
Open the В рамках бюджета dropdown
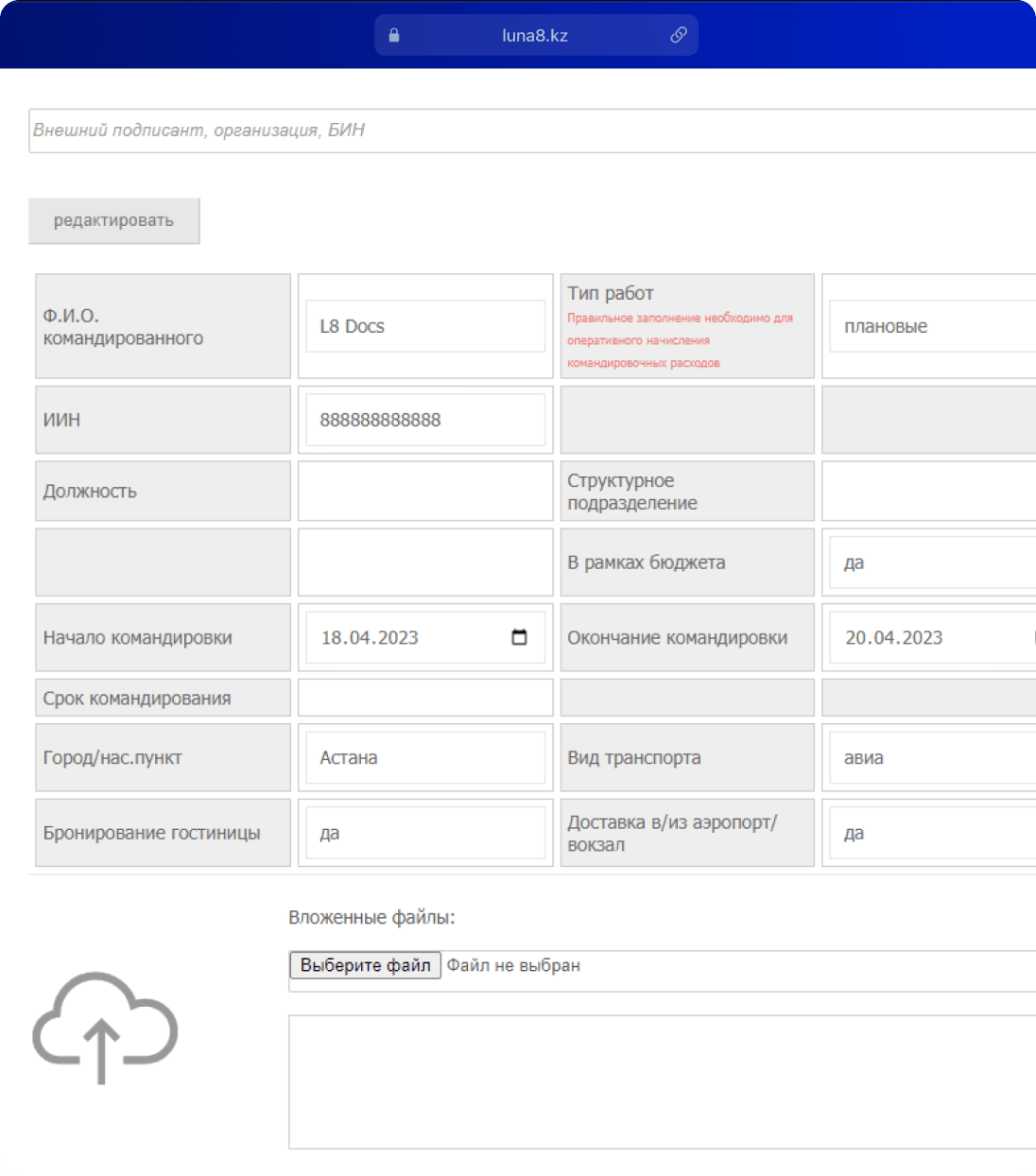[x=932, y=562]
